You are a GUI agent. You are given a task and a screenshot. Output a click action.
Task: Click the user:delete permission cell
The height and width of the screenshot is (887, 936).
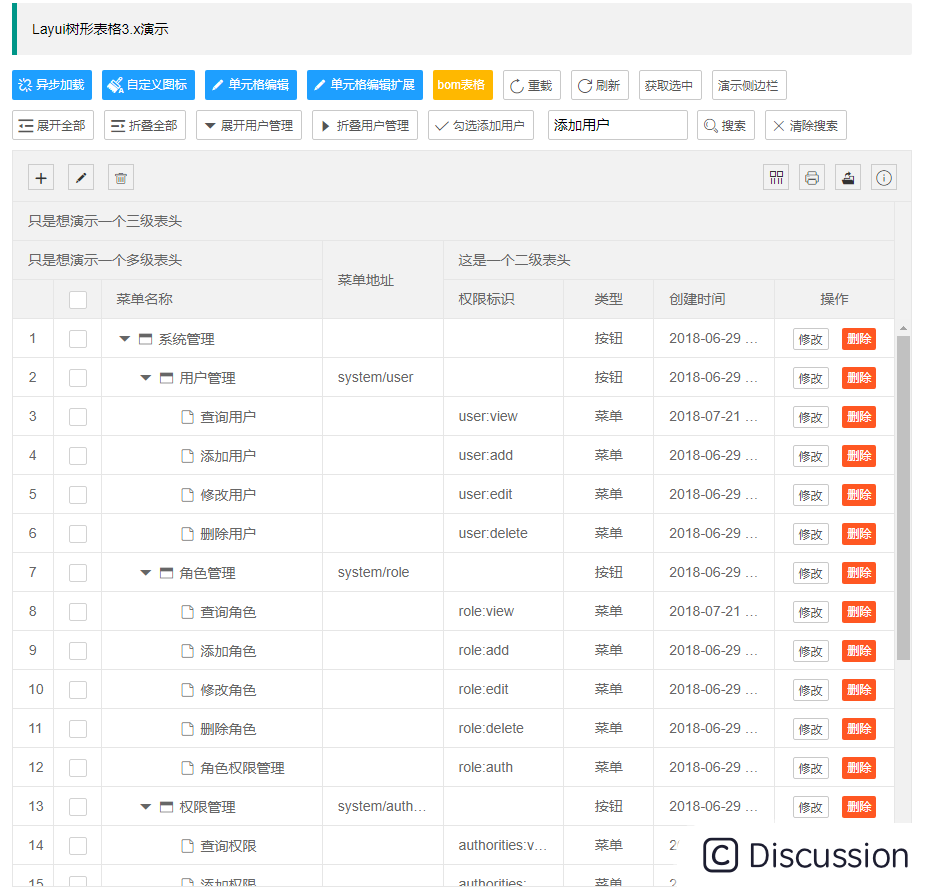tap(503, 534)
